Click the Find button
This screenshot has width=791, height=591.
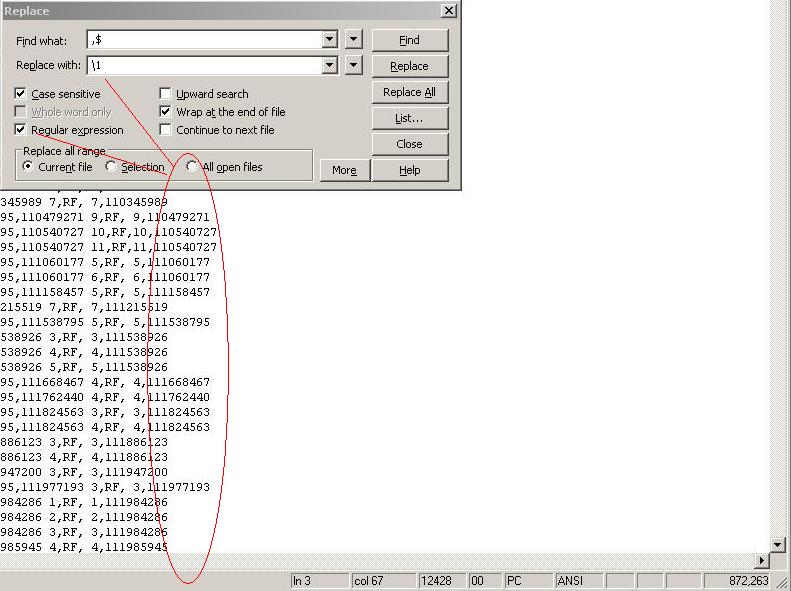[410, 40]
